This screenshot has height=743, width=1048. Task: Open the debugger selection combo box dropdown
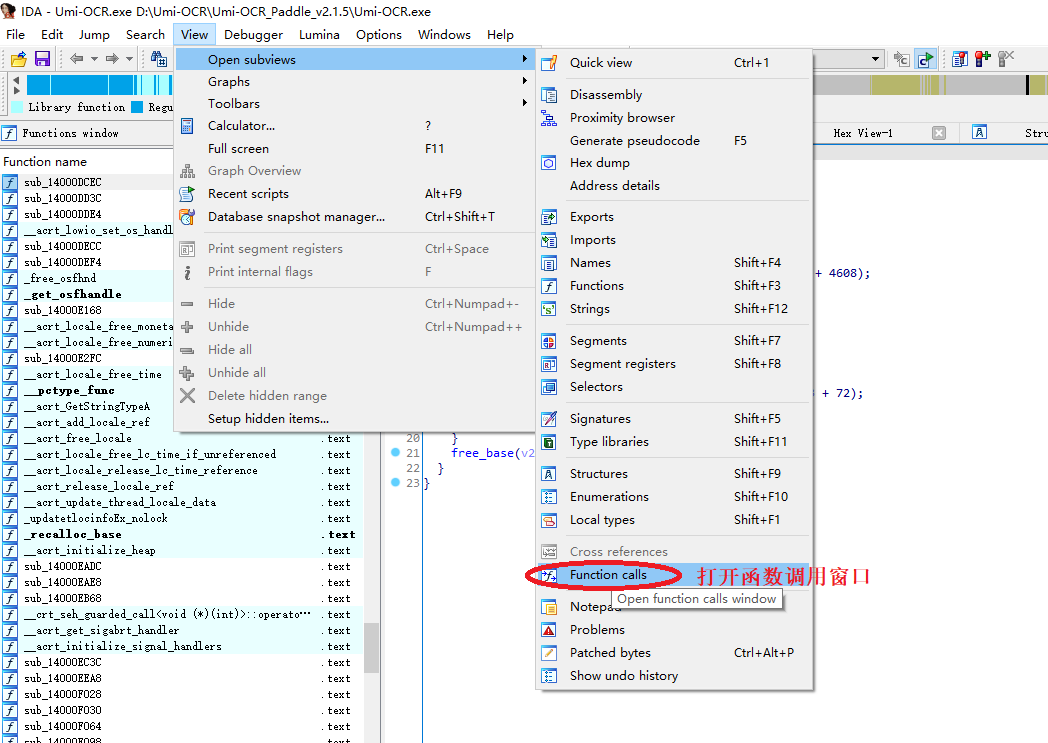click(x=875, y=59)
